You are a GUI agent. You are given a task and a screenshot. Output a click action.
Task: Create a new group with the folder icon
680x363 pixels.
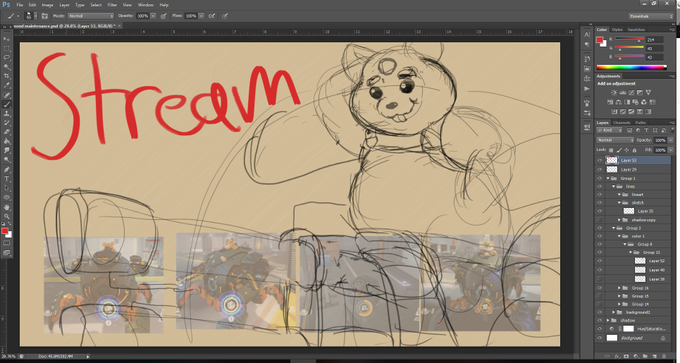[x=645, y=356]
